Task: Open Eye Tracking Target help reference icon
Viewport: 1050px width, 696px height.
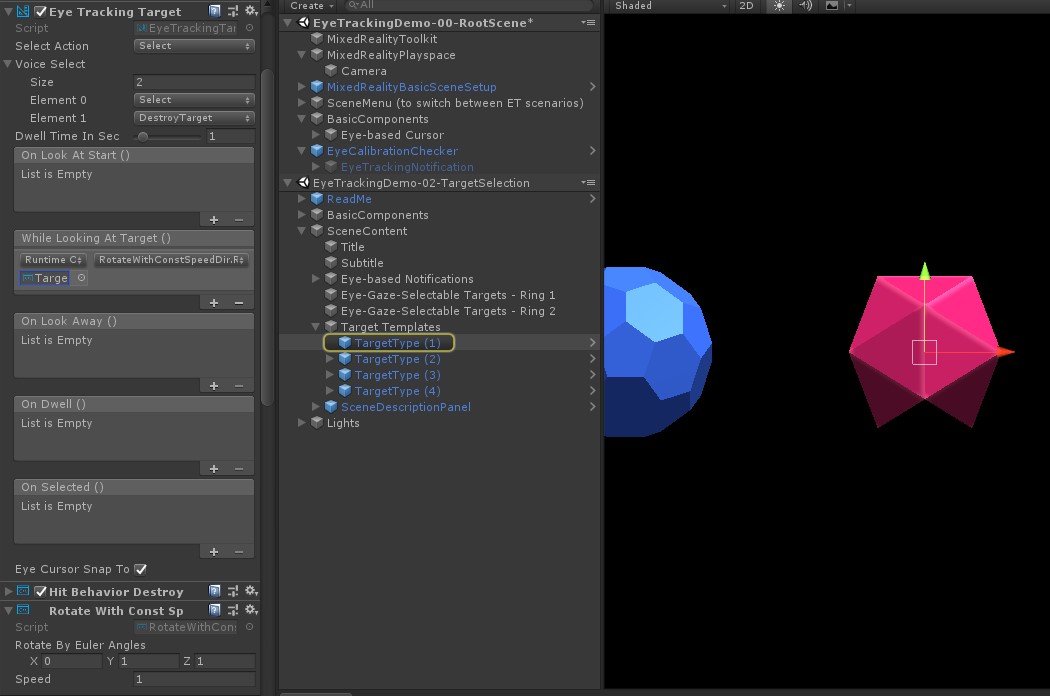Action: pos(214,11)
